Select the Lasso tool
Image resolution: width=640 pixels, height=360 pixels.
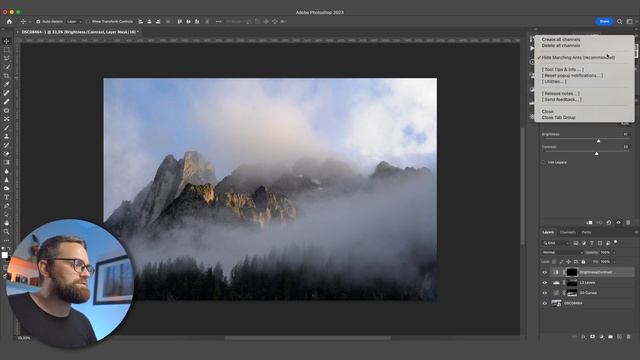point(7,58)
